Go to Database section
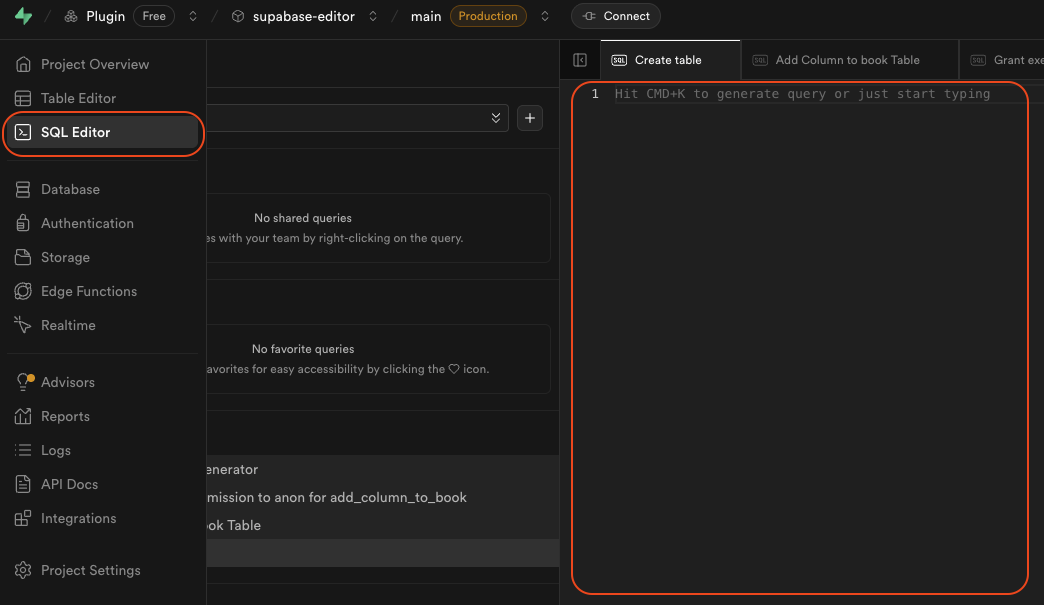Screen dimensions: 1044x605 point(70,189)
